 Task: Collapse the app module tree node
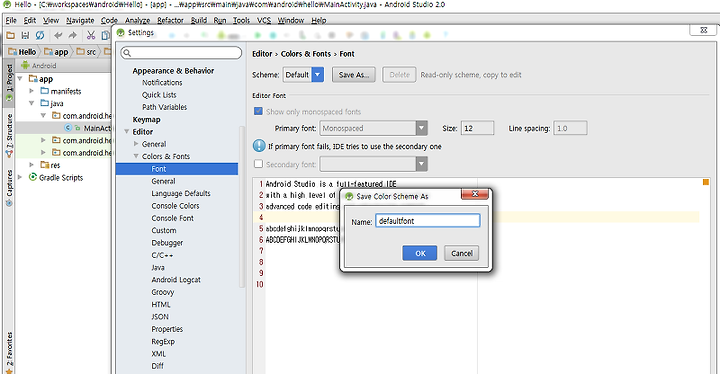tap(20, 79)
